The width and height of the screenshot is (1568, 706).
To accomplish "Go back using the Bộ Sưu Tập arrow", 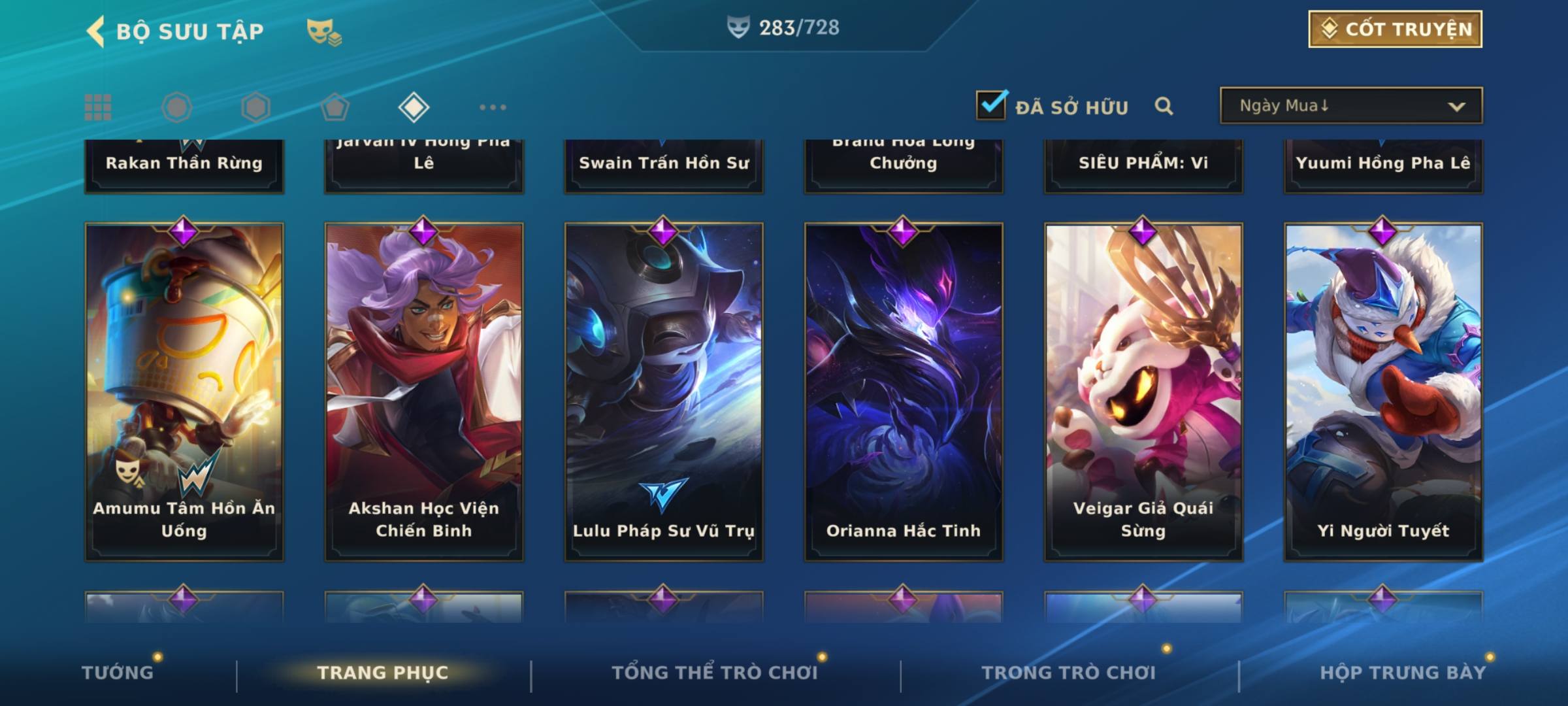I will pyautogui.click(x=96, y=31).
